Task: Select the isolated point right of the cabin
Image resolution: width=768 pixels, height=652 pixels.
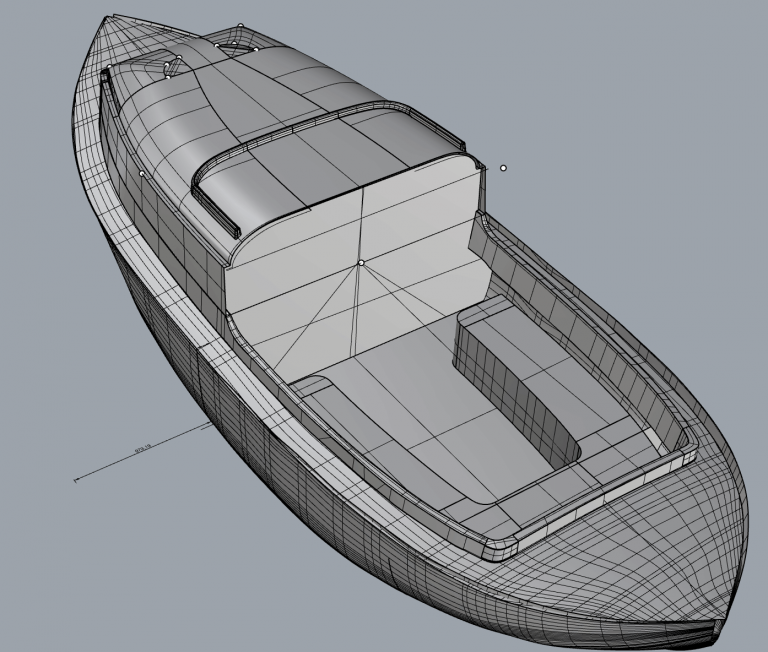Action: point(503,168)
